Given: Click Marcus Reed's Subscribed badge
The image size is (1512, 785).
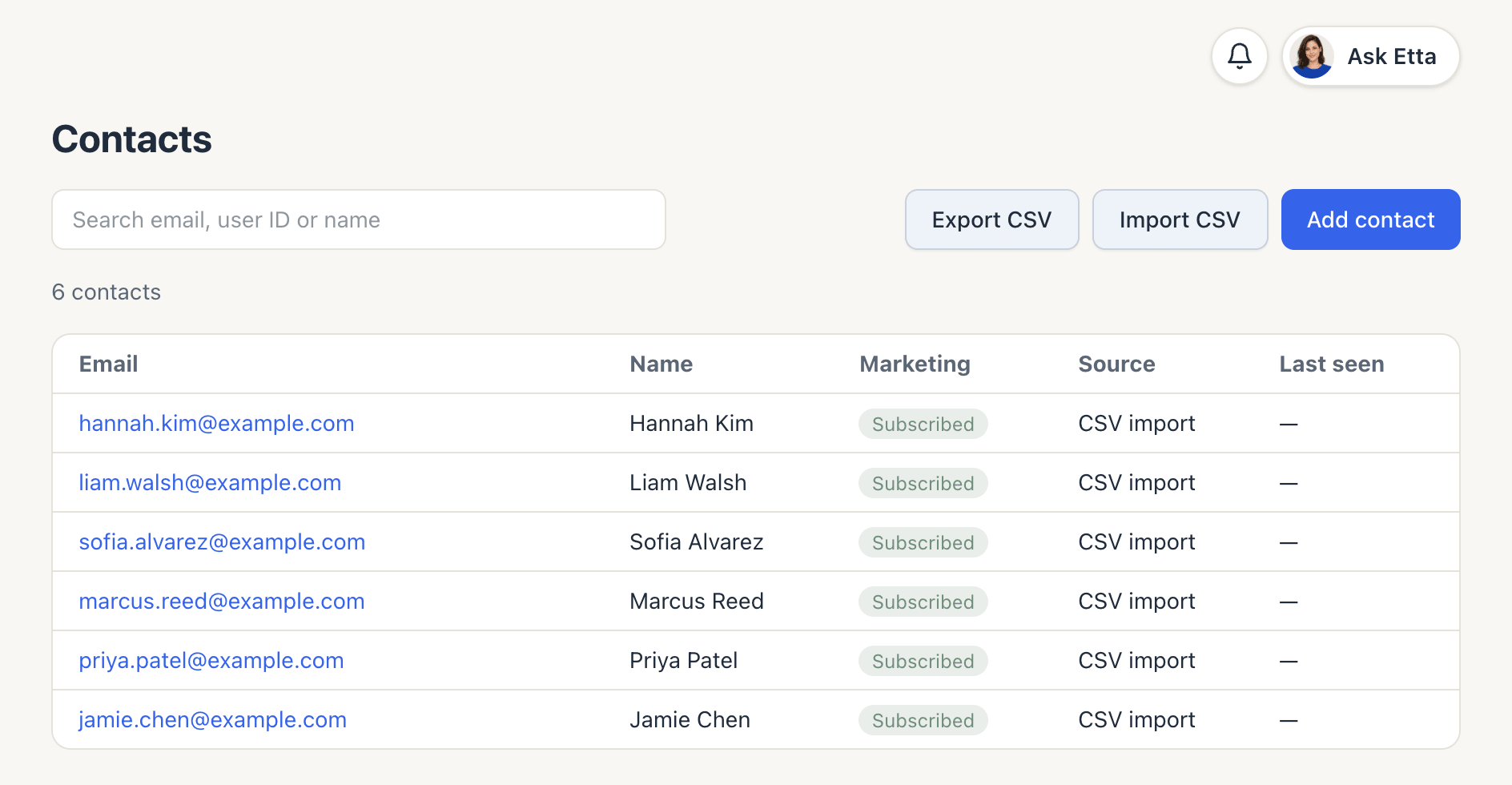Looking at the screenshot, I should [923, 602].
